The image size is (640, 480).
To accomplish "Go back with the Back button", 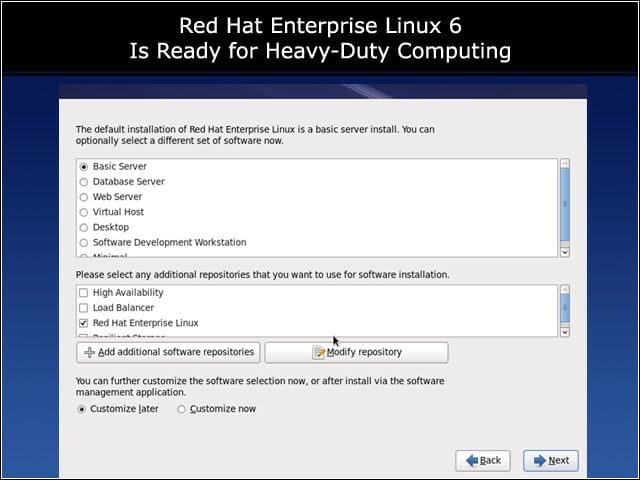I will [483, 460].
